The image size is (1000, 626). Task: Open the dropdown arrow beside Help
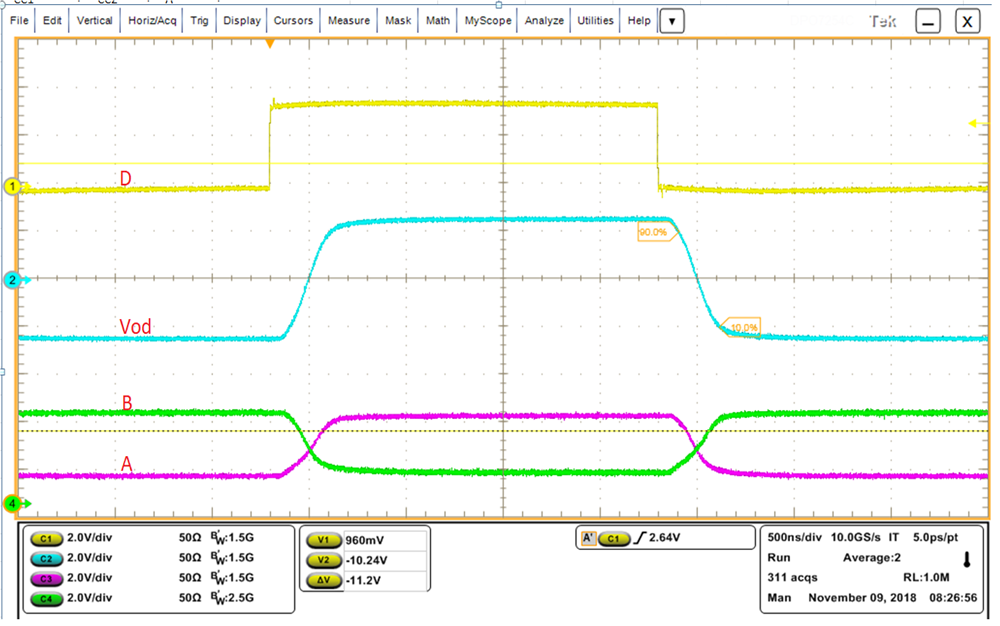coord(671,20)
